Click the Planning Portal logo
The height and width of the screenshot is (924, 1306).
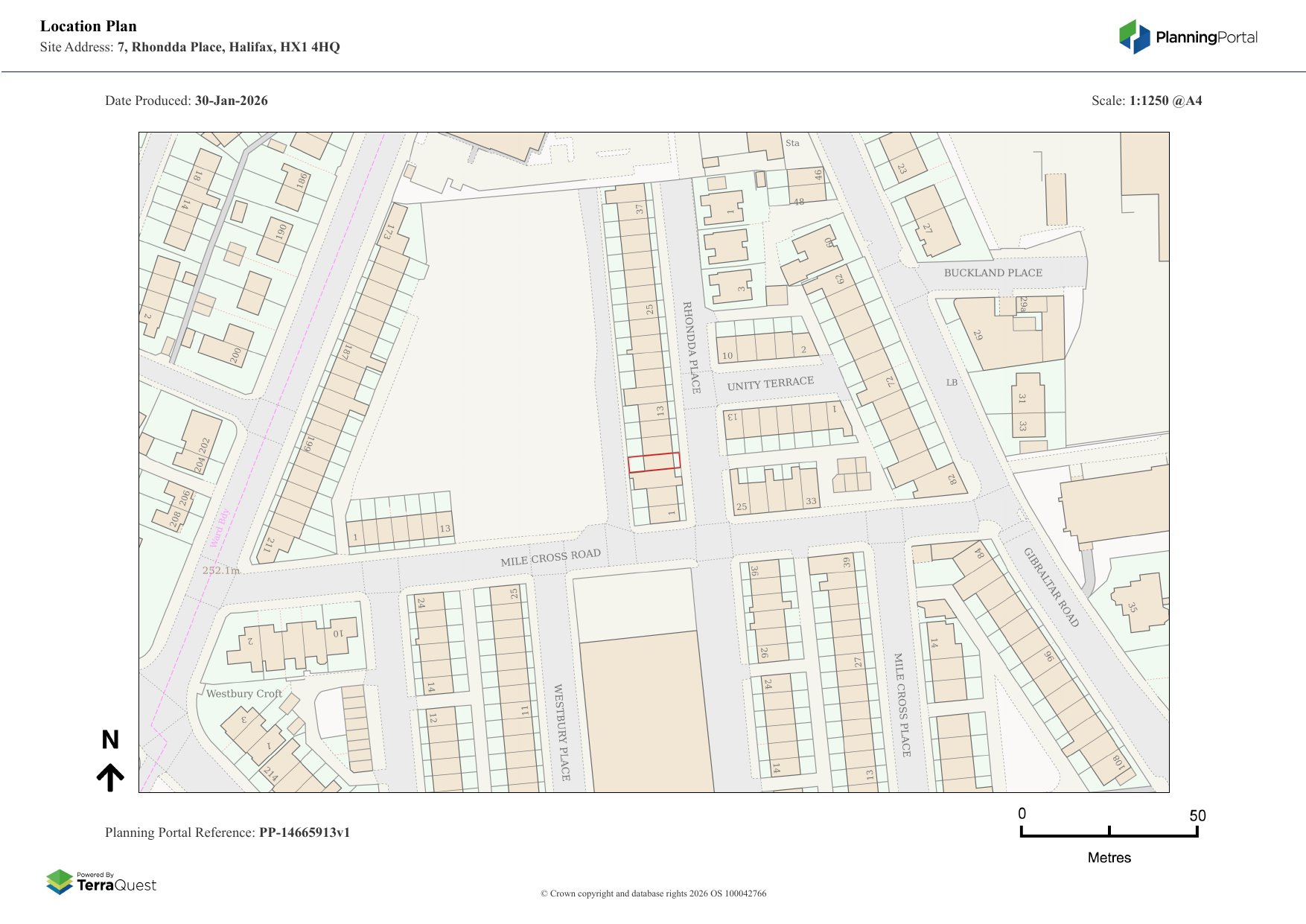1188,37
